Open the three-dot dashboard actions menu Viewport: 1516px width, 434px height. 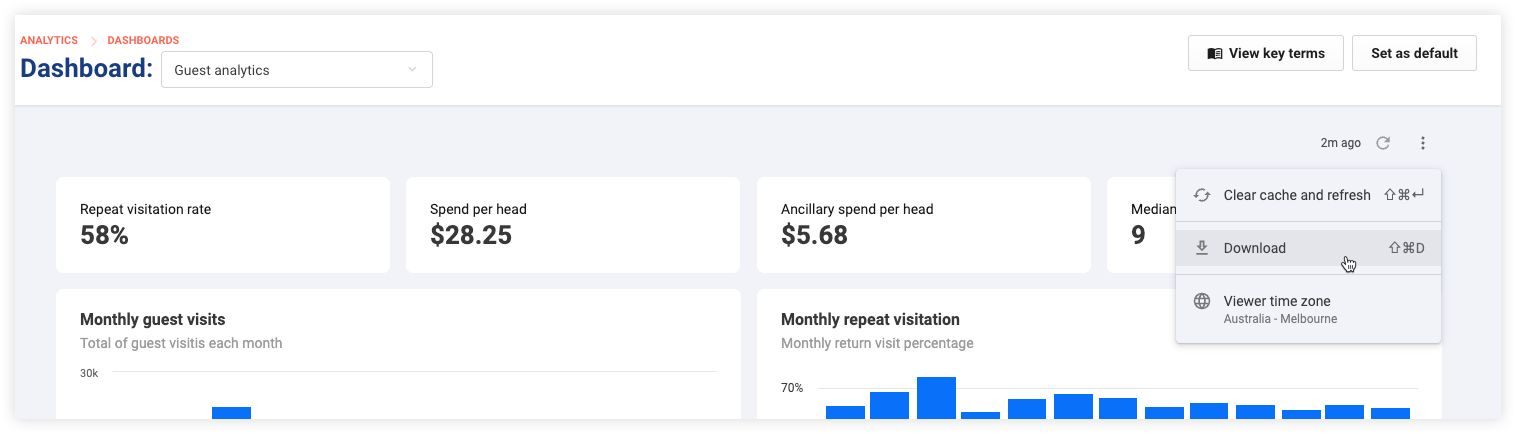(x=1423, y=143)
